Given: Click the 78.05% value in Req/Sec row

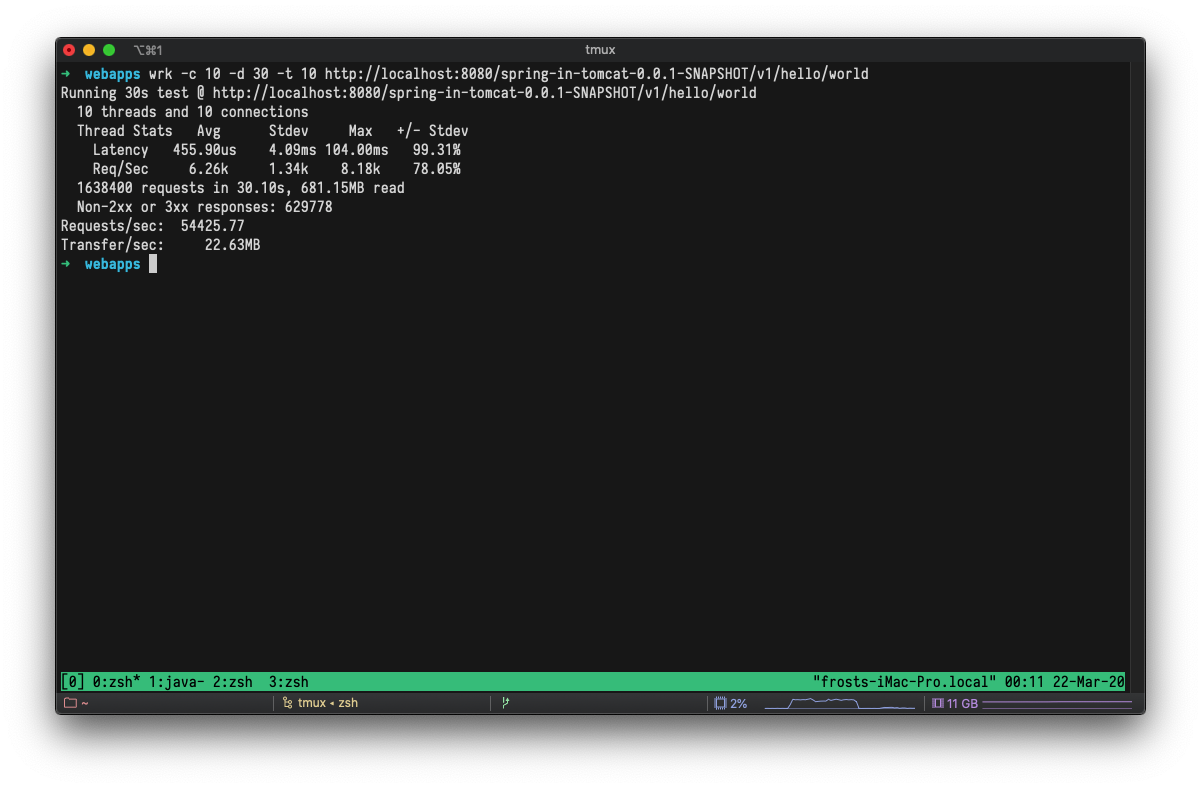Looking at the screenshot, I should [437, 169].
